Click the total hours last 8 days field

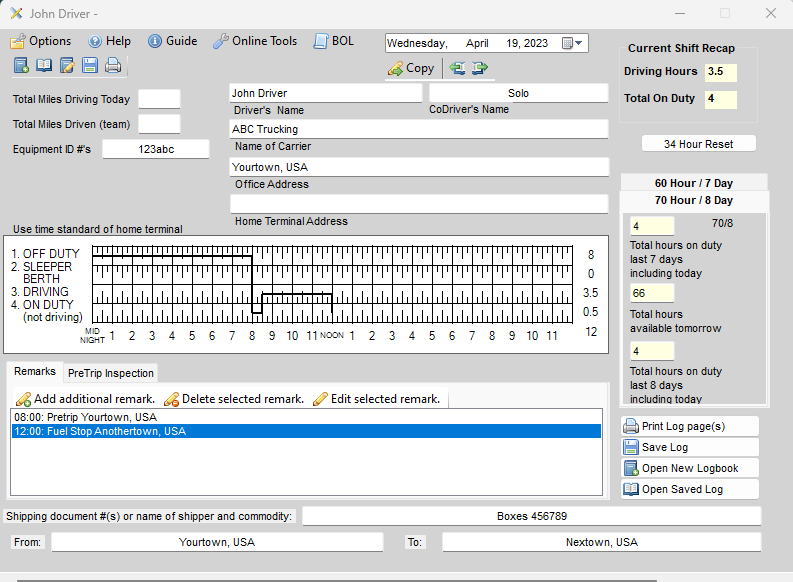[652, 351]
